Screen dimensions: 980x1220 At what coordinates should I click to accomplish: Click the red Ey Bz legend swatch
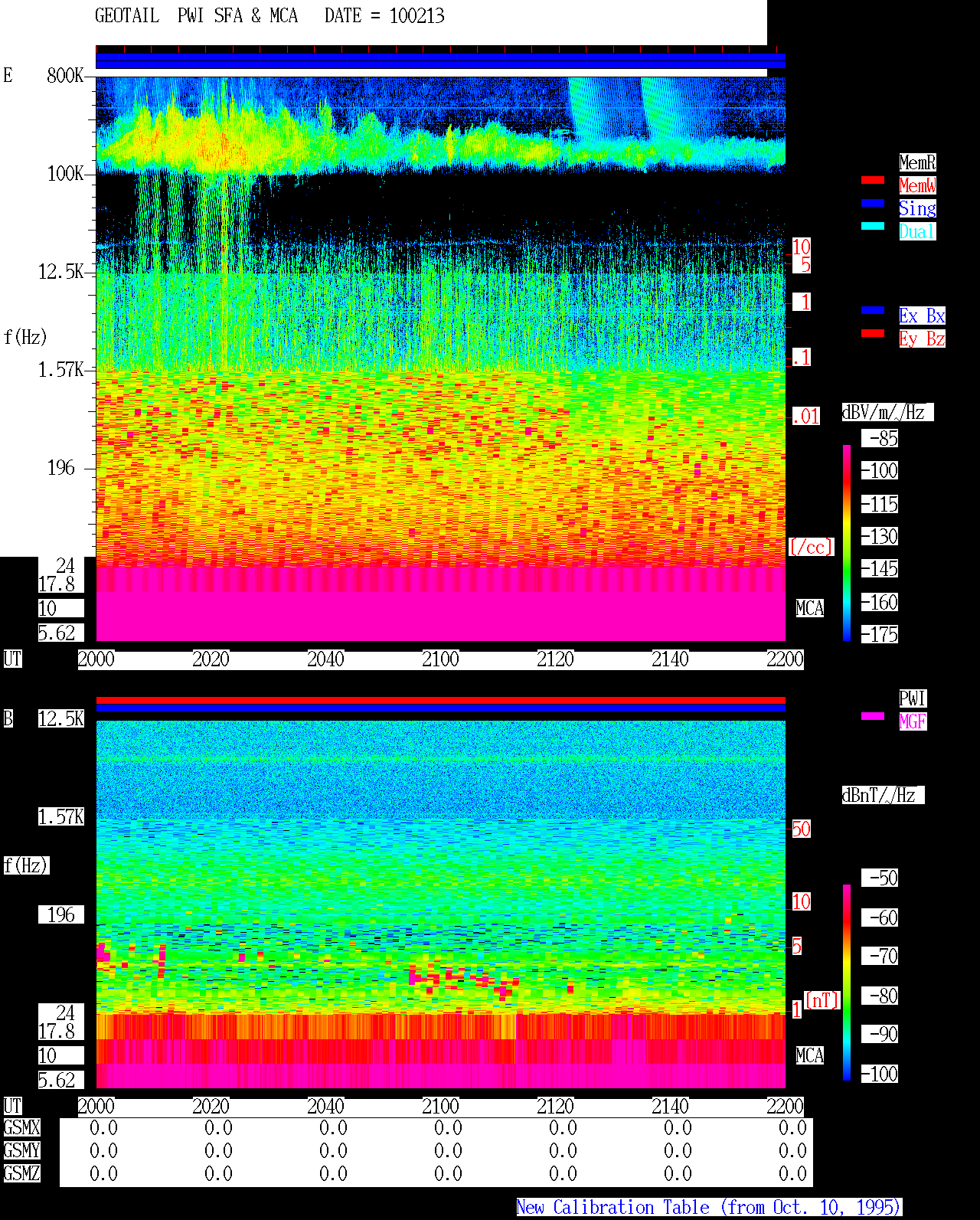[x=873, y=333]
